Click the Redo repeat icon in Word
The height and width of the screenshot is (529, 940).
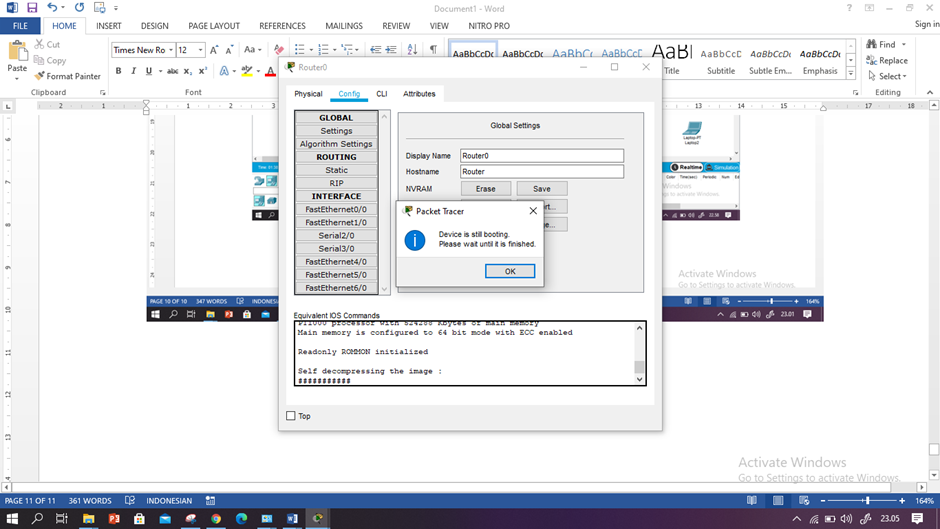click(x=79, y=8)
